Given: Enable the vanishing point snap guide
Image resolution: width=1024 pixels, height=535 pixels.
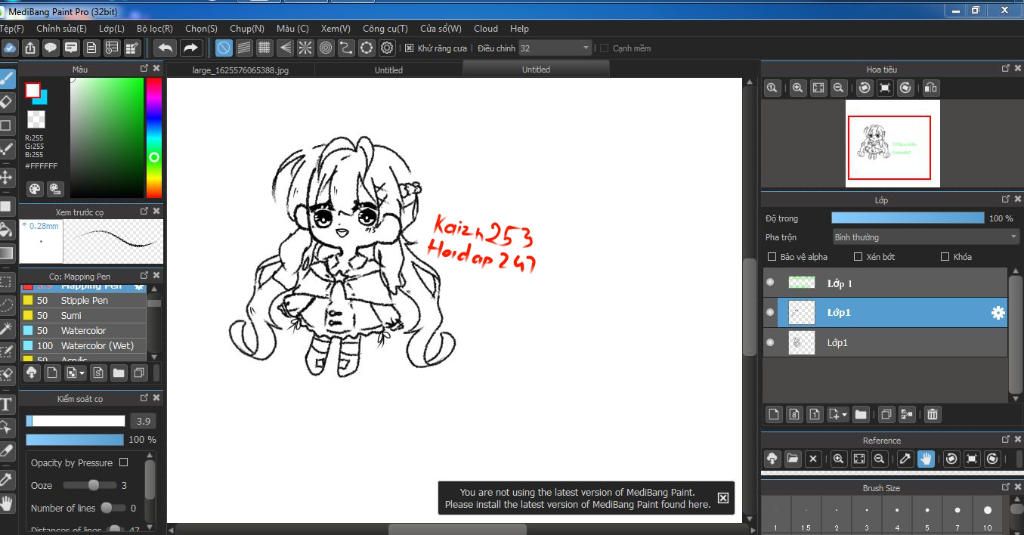Looking at the screenshot, I should click(285, 48).
